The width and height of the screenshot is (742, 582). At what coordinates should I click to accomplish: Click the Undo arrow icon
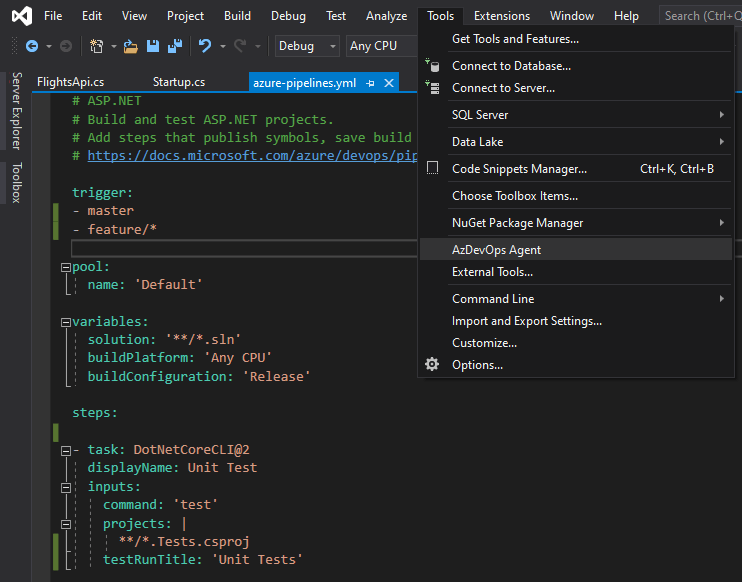[x=205, y=46]
